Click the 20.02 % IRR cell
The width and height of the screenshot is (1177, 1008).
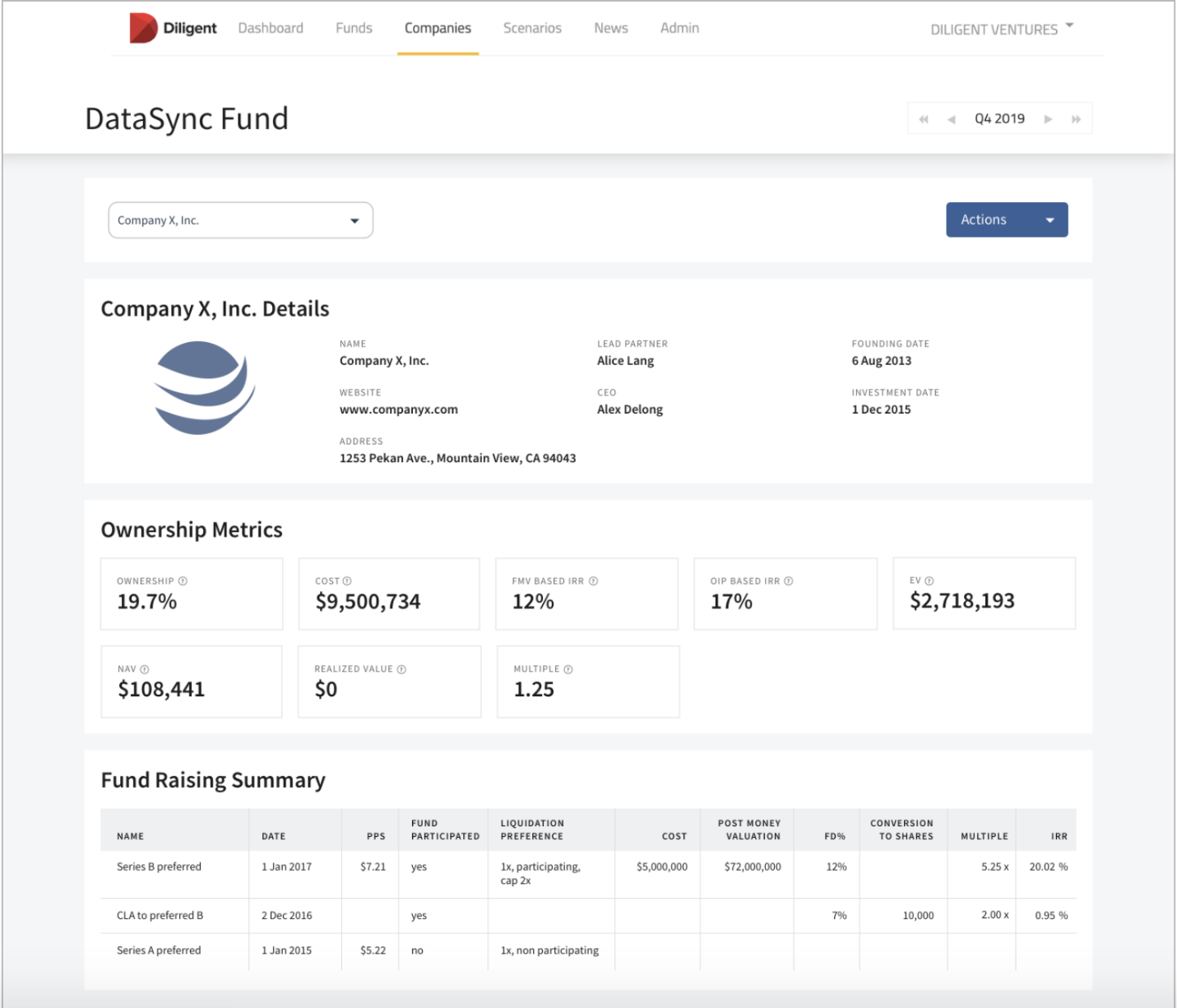coord(1049,867)
